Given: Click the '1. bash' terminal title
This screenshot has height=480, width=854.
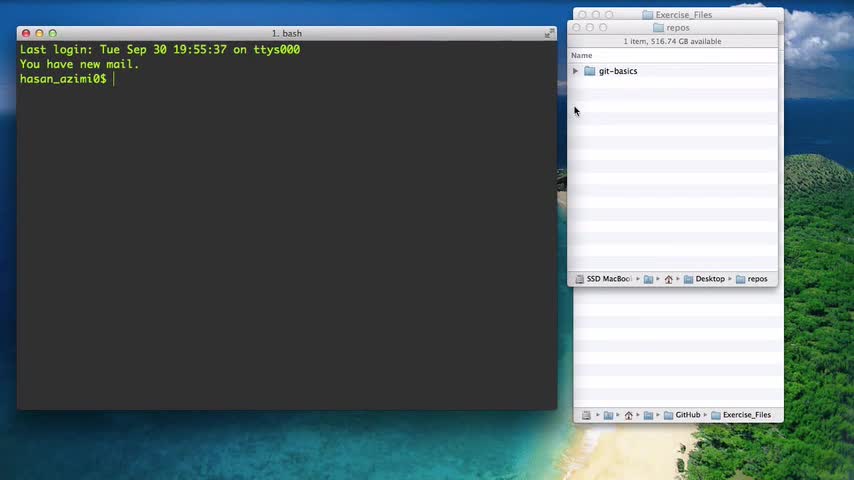Looking at the screenshot, I should pos(286,33).
